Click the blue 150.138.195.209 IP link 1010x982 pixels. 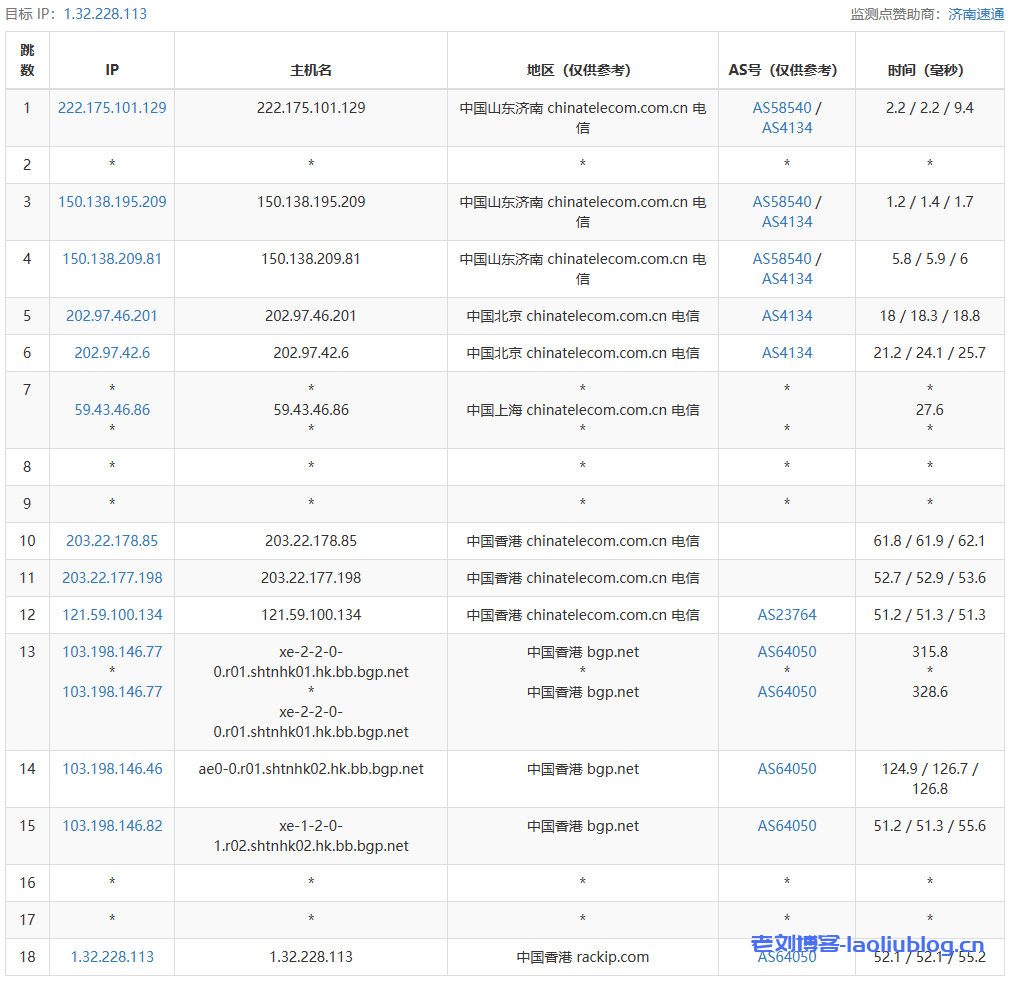click(x=112, y=202)
